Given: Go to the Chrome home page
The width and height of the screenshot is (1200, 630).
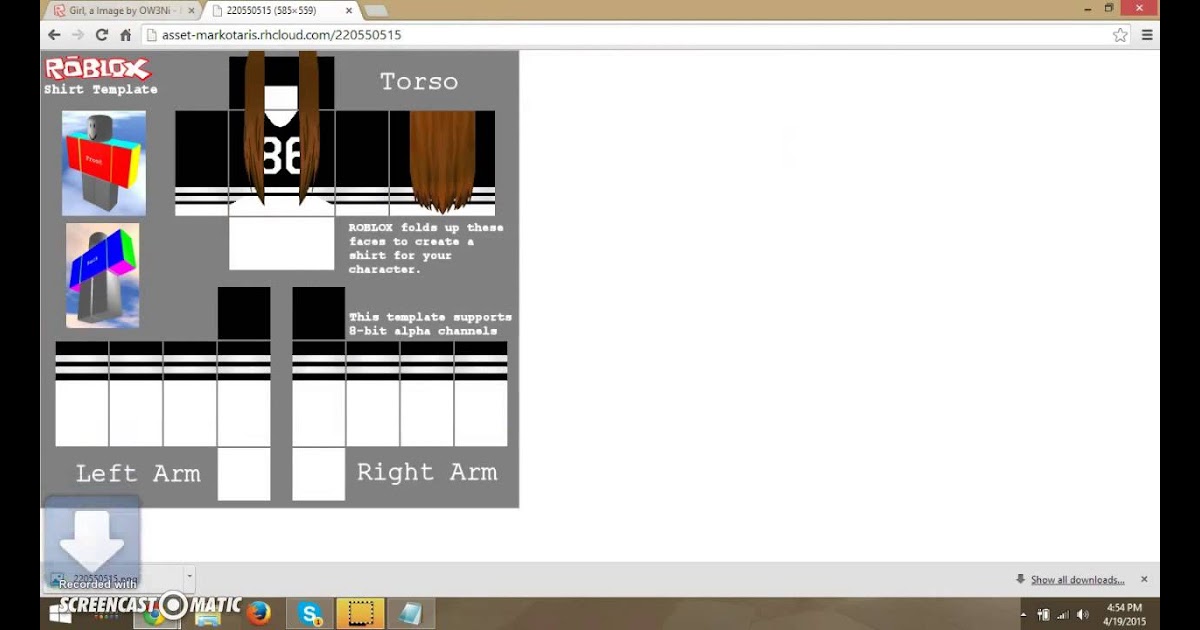Looking at the screenshot, I should (x=125, y=35).
